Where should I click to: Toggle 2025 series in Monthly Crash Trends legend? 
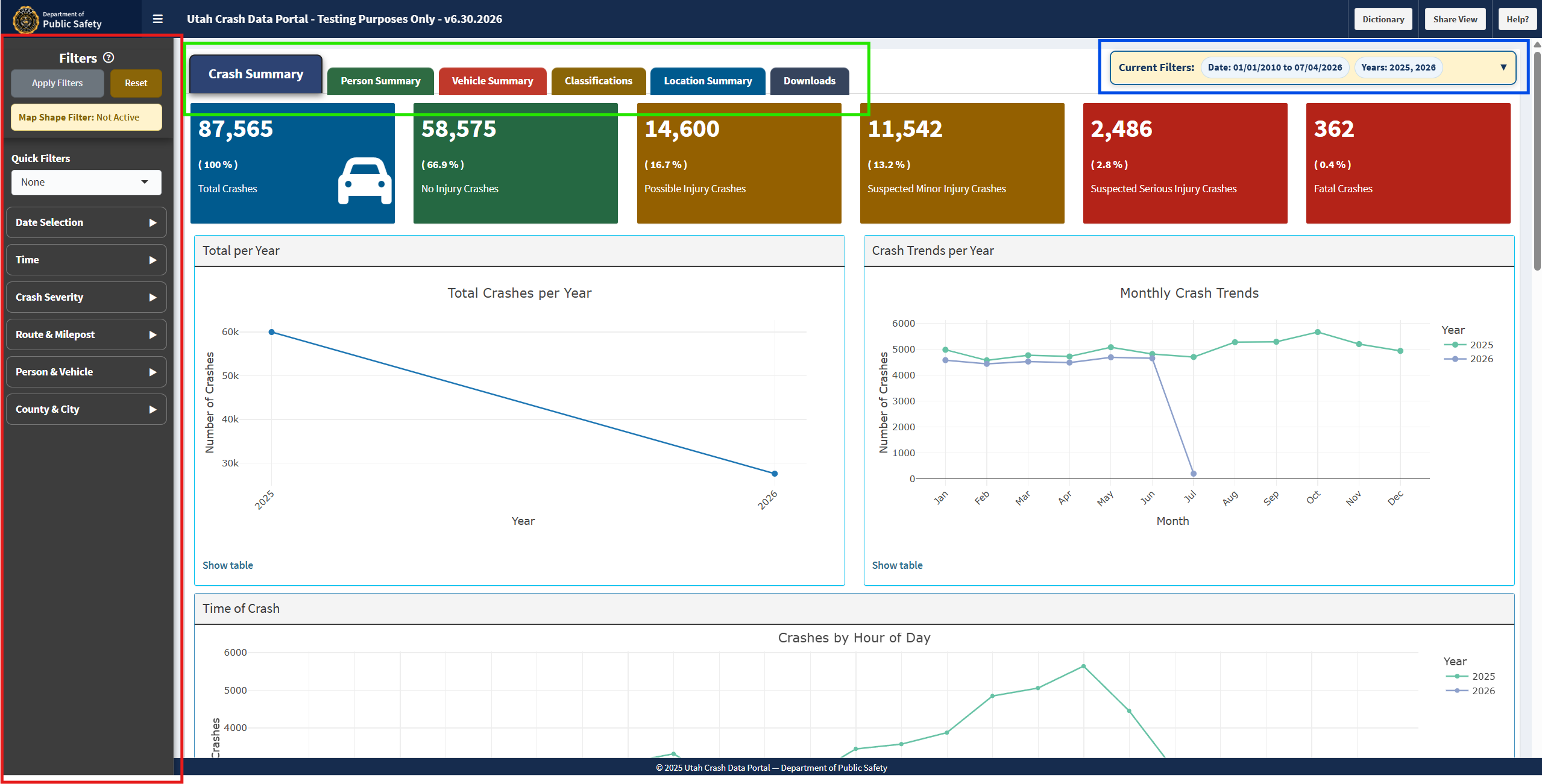[1469, 345]
